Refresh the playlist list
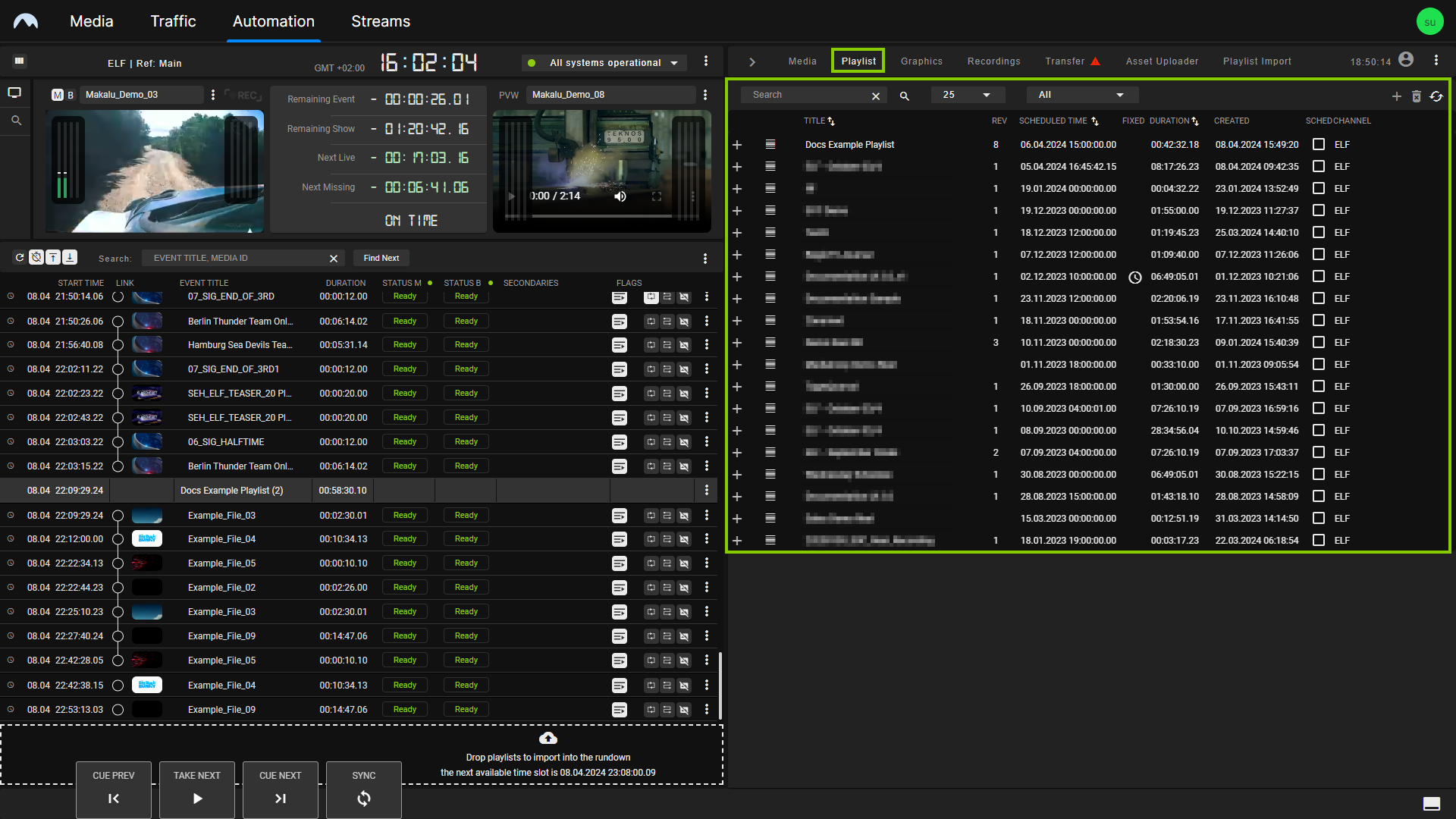 point(1437,96)
